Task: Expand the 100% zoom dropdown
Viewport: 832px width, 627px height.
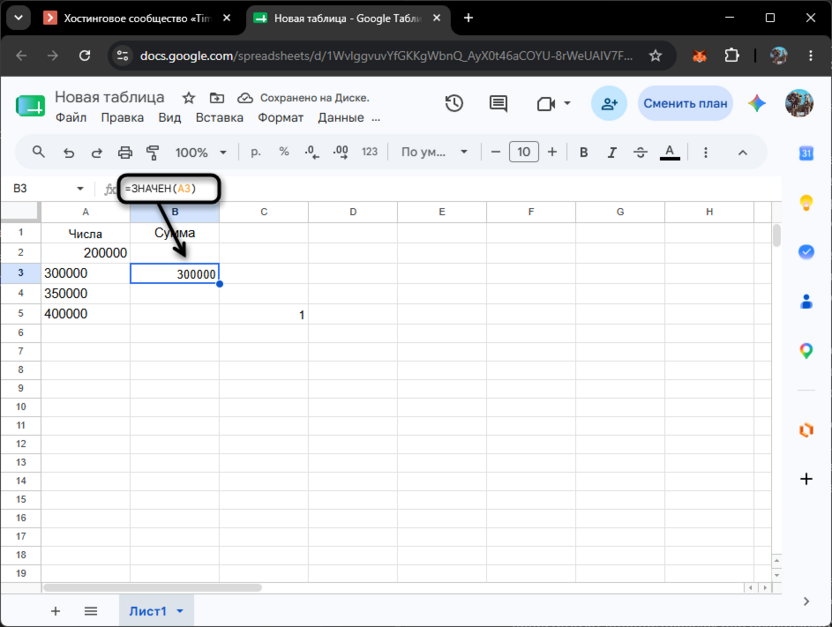Action: coord(201,152)
